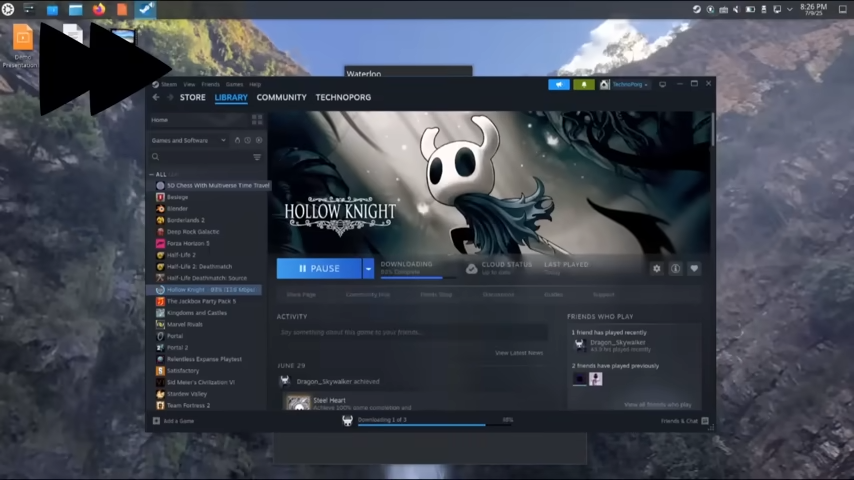Switch to the Library tab
This screenshot has width=854, height=480.
(231, 98)
